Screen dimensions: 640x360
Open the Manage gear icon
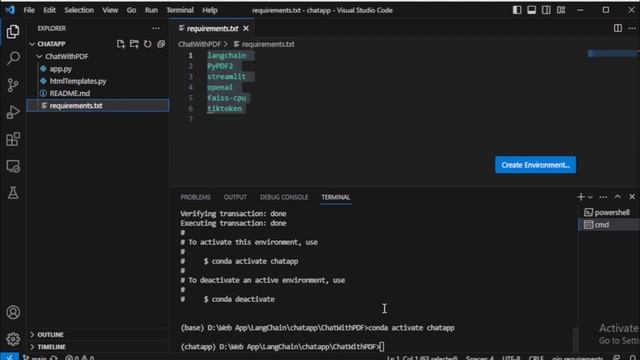(x=13, y=339)
